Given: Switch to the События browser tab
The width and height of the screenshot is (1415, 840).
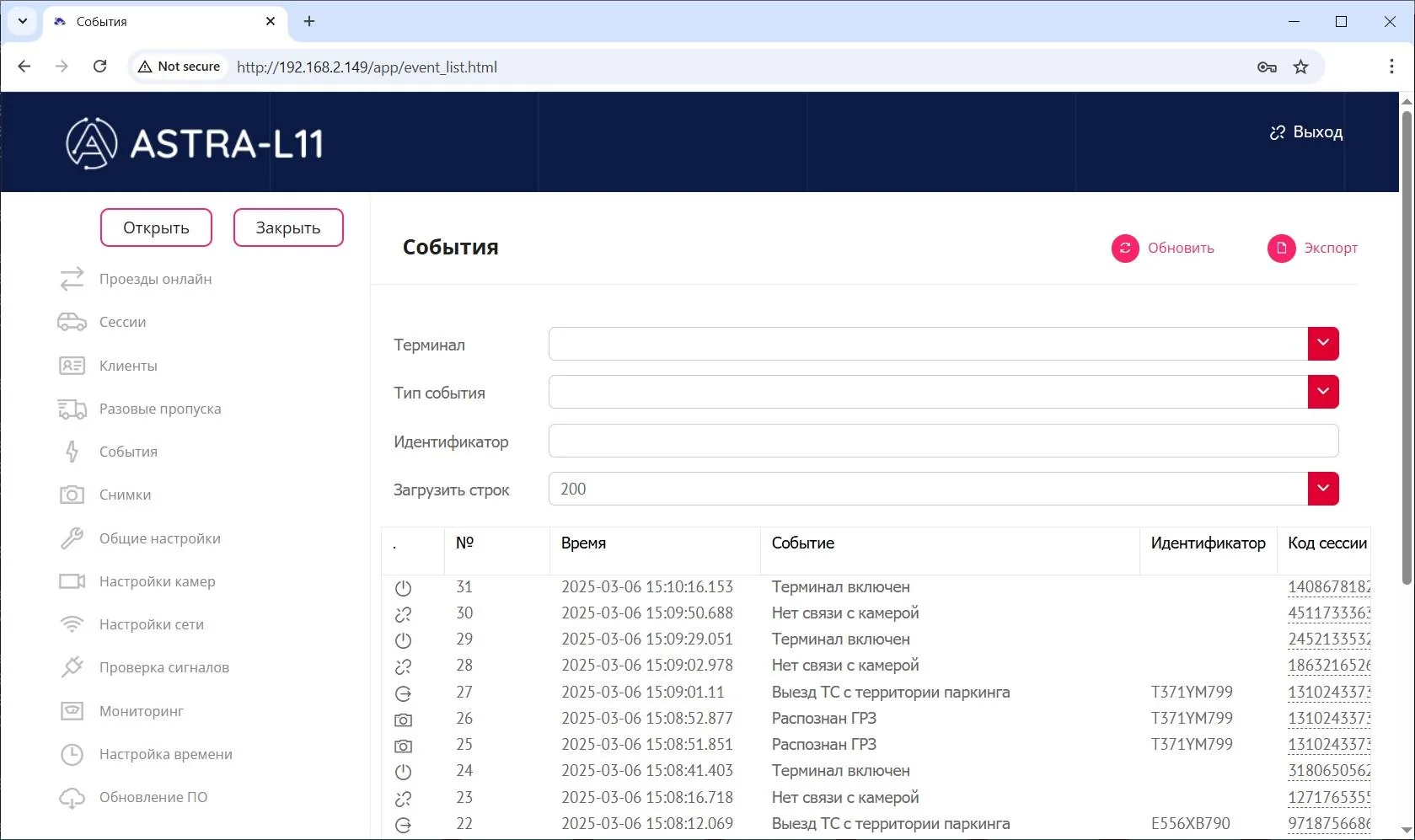Looking at the screenshot, I should tap(164, 22).
